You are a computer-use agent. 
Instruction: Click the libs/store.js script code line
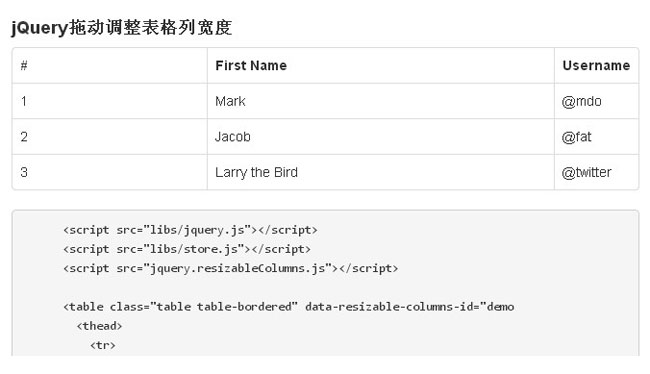[187, 249]
